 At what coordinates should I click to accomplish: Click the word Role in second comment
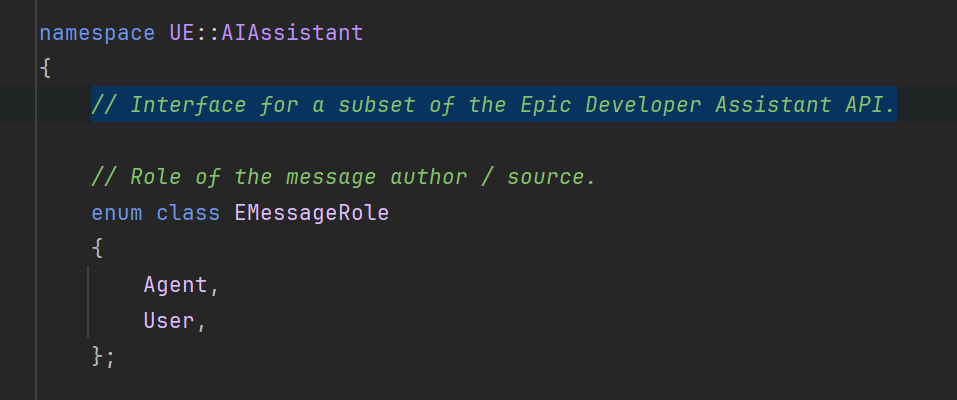[156, 177]
